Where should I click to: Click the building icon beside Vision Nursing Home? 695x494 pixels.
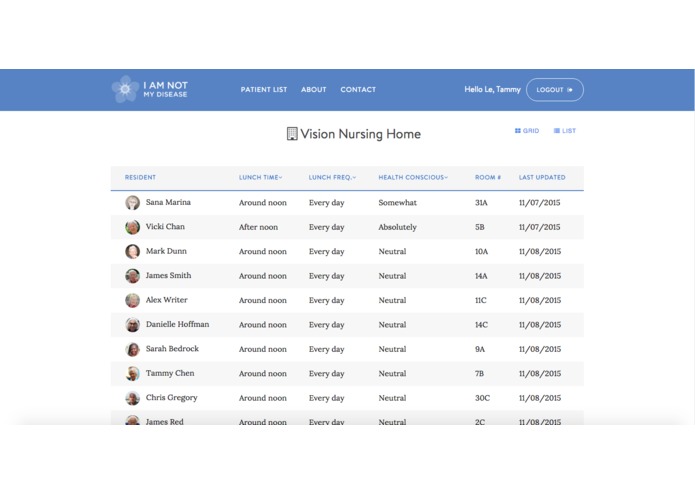coord(292,134)
